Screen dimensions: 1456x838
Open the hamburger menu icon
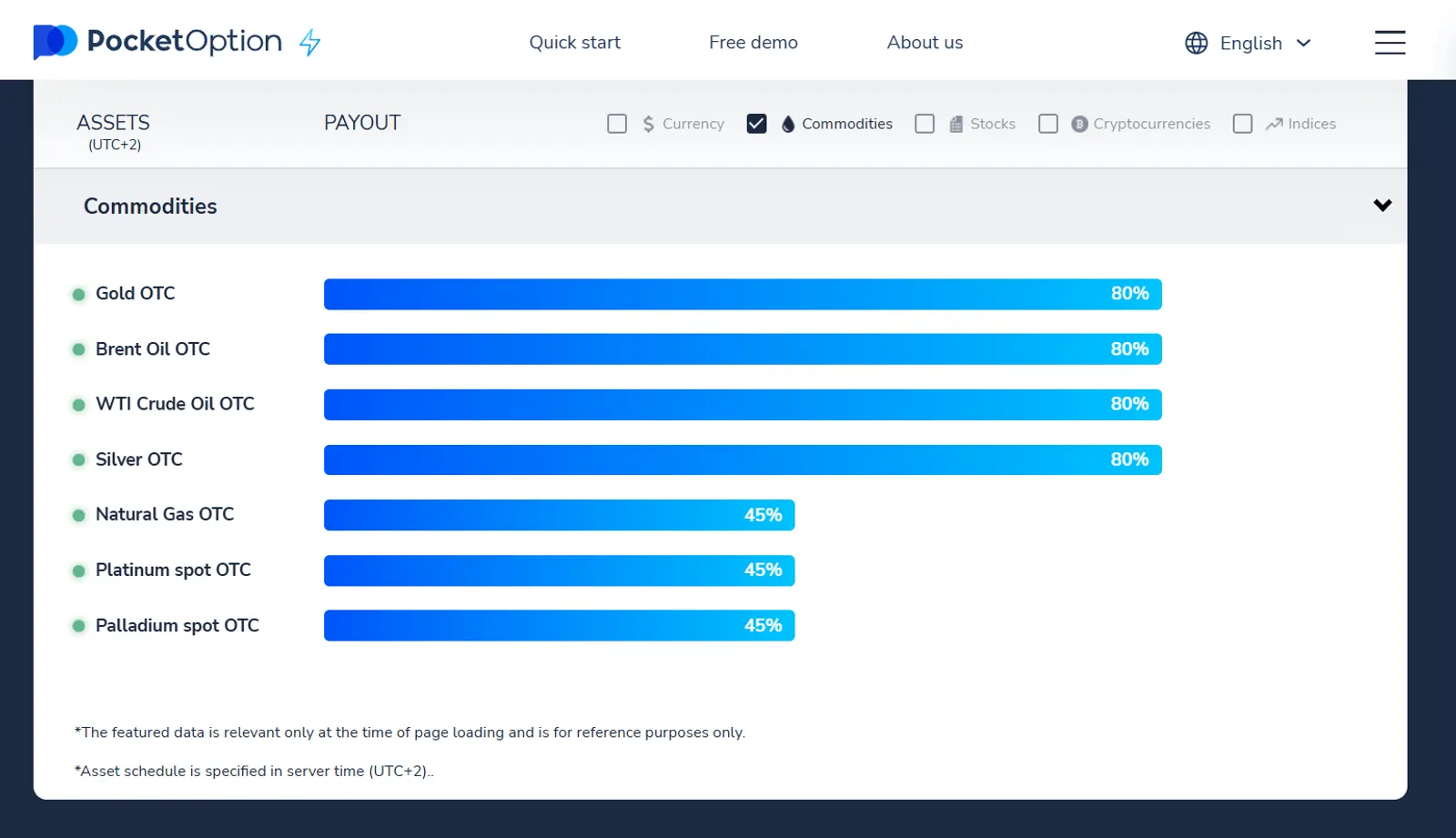pos(1390,43)
